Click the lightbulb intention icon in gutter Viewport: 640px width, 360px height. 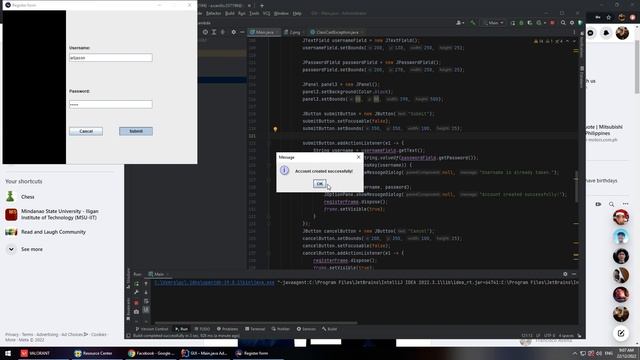(x=275, y=129)
